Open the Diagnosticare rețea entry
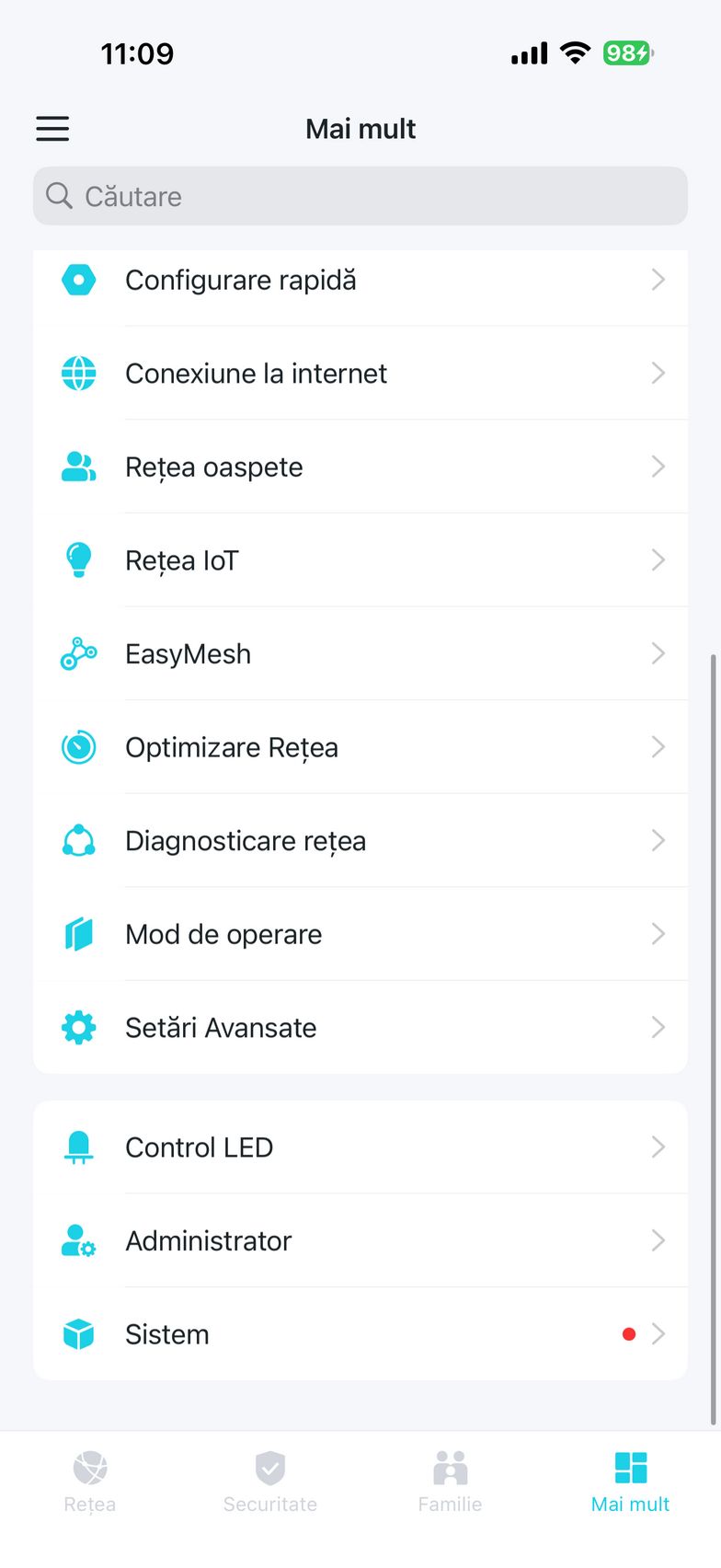 pyautogui.click(x=246, y=841)
